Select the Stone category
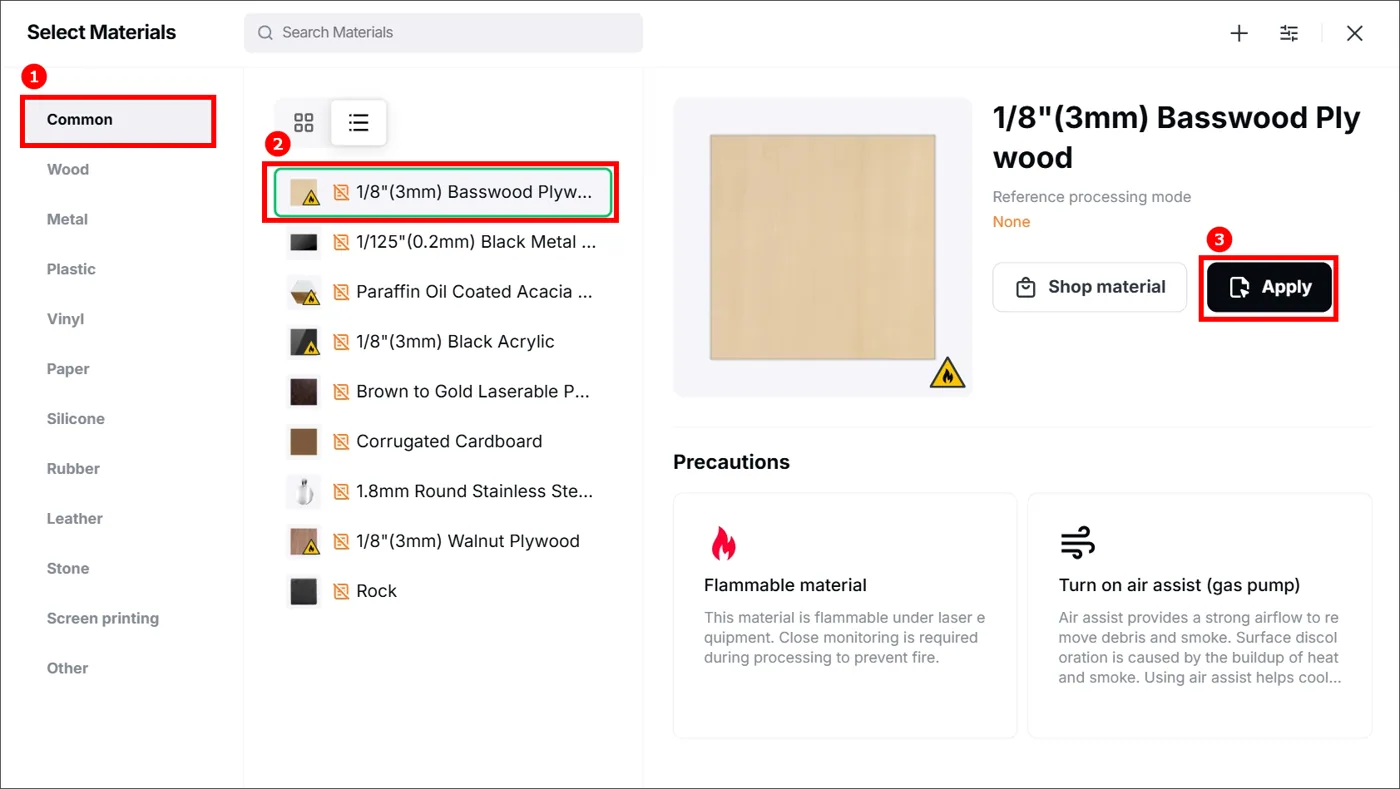Screen dimensions: 1400x789 [68, 569]
